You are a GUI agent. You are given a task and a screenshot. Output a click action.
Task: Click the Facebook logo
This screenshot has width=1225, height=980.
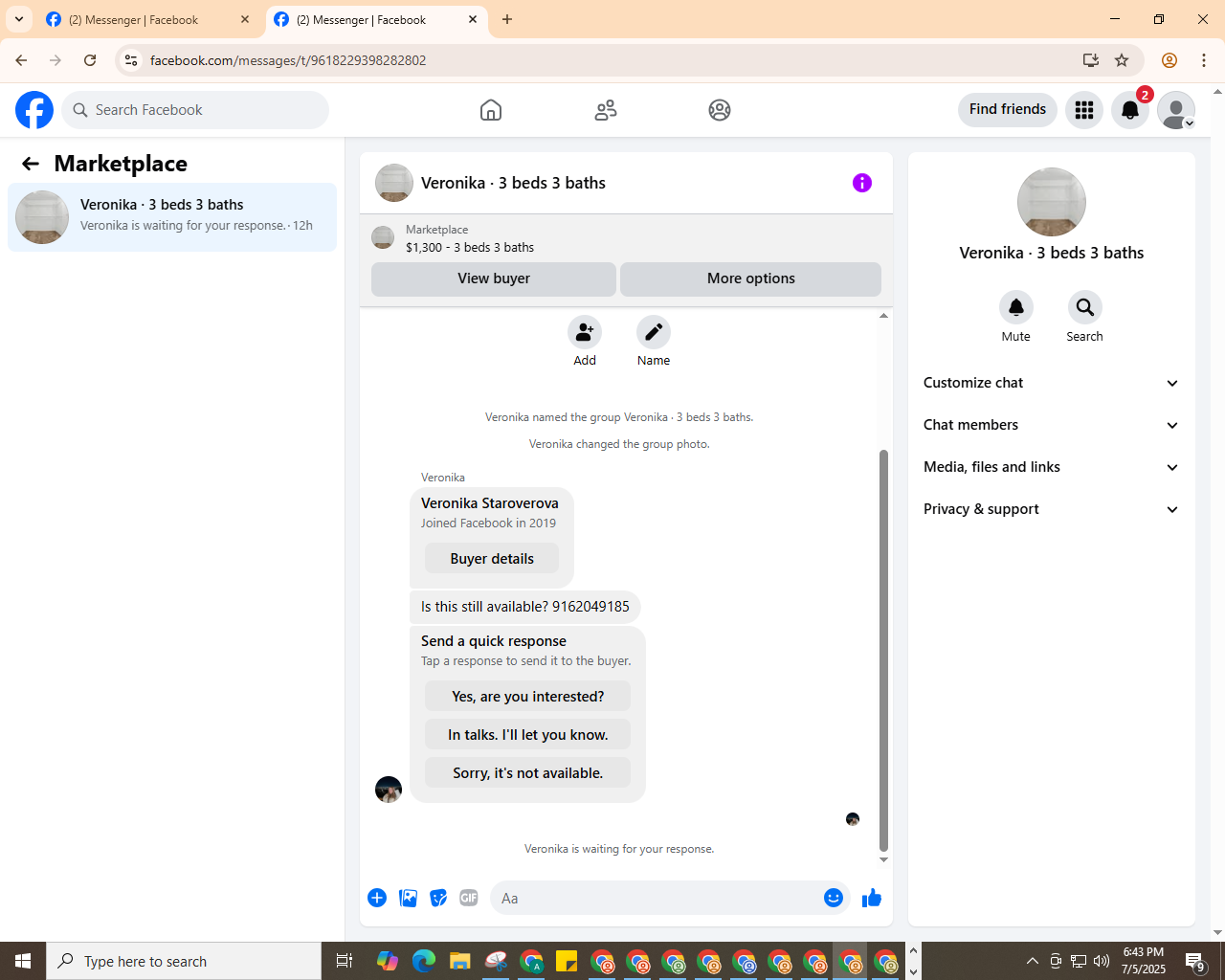[x=34, y=110]
